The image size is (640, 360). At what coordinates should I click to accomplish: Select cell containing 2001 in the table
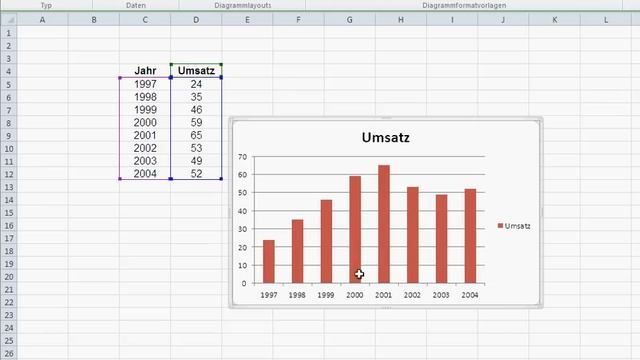click(145, 135)
